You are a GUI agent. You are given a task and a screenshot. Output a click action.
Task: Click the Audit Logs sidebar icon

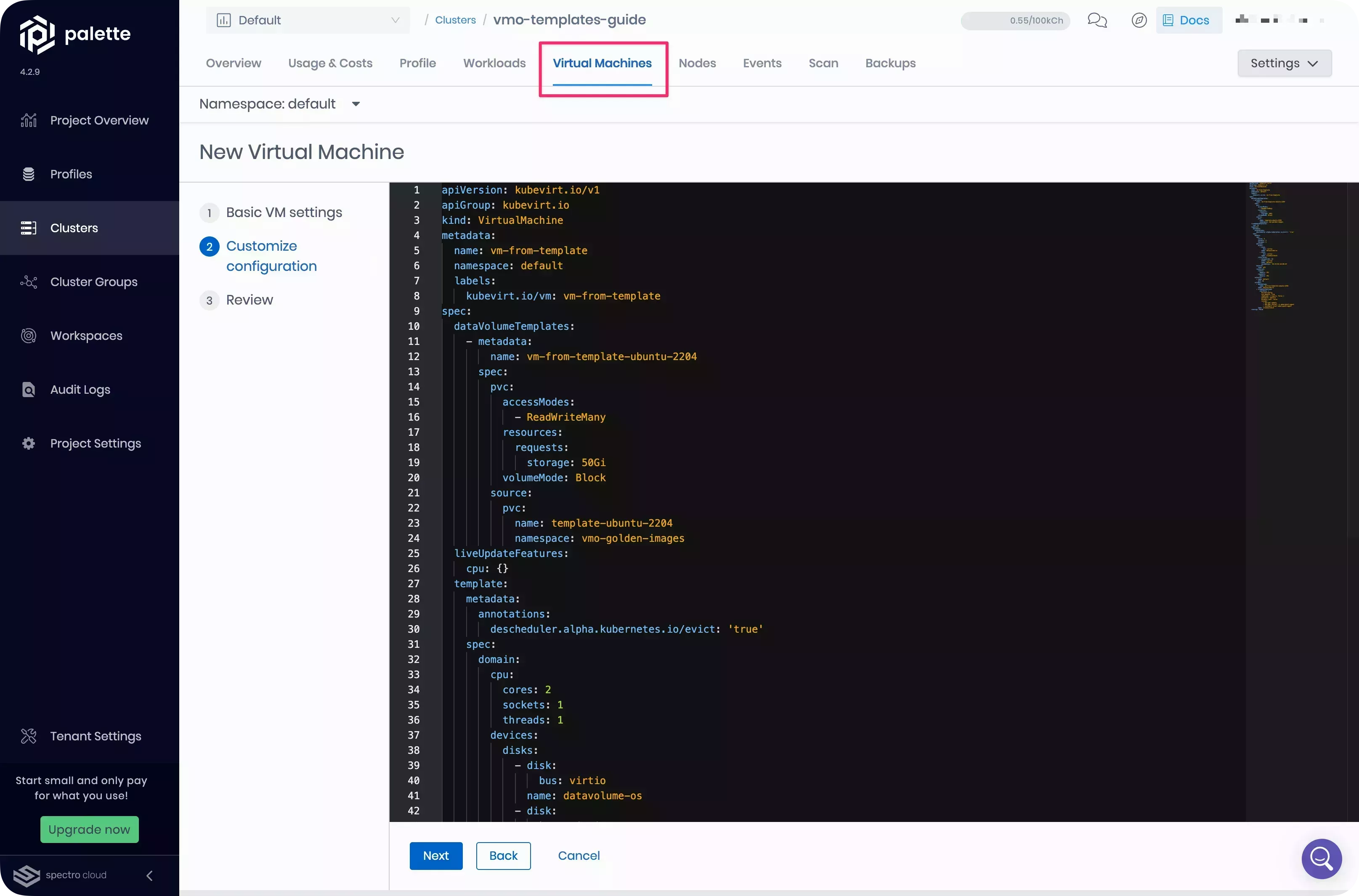click(x=29, y=389)
